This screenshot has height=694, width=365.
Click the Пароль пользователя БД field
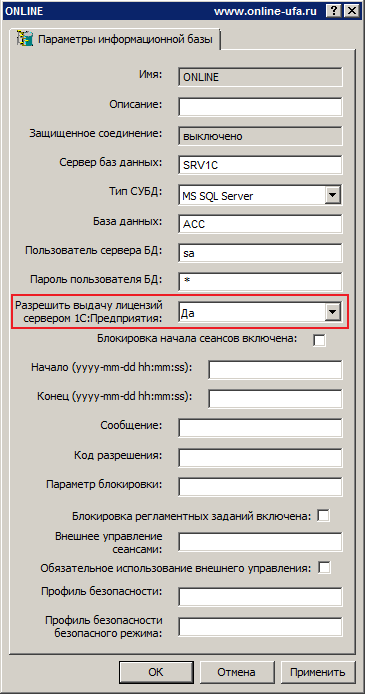(260, 282)
